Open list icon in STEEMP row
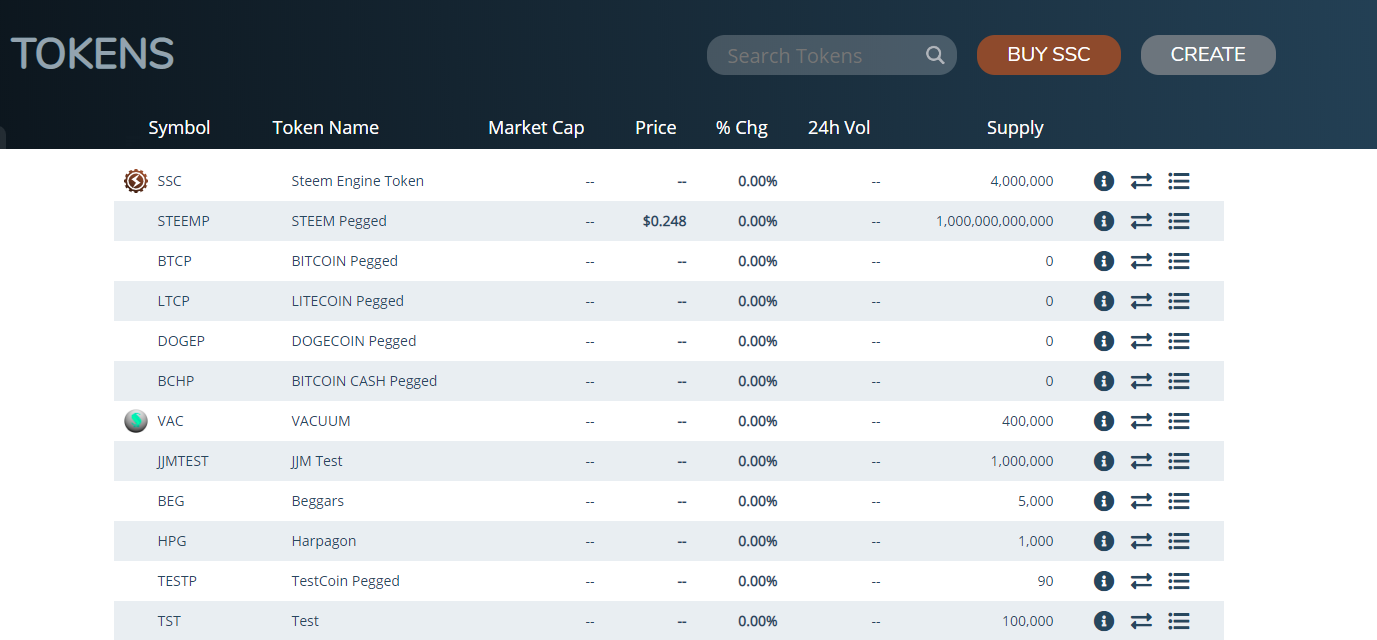This screenshot has width=1377, height=640. coord(1179,221)
